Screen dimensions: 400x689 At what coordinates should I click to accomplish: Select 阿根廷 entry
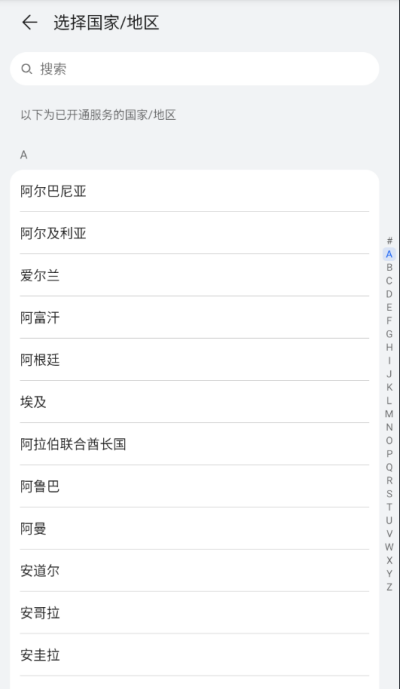click(x=194, y=359)
